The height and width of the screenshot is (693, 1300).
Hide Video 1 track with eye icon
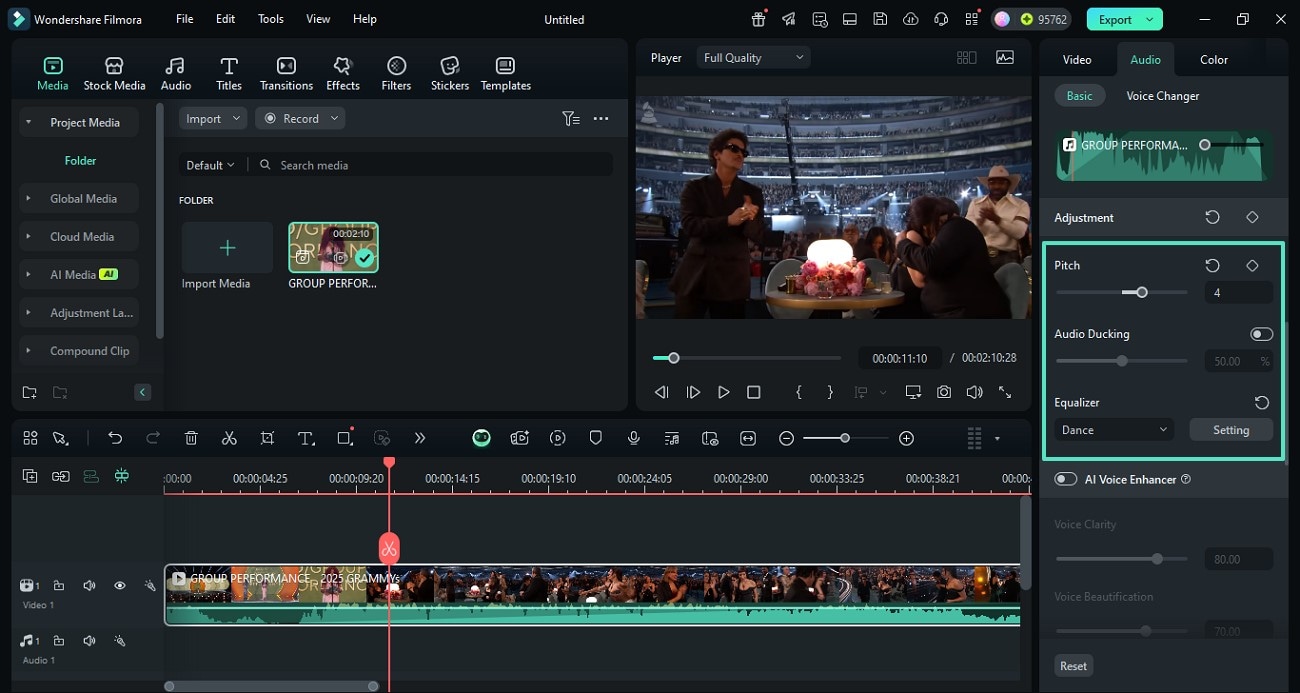coord(119,585)
